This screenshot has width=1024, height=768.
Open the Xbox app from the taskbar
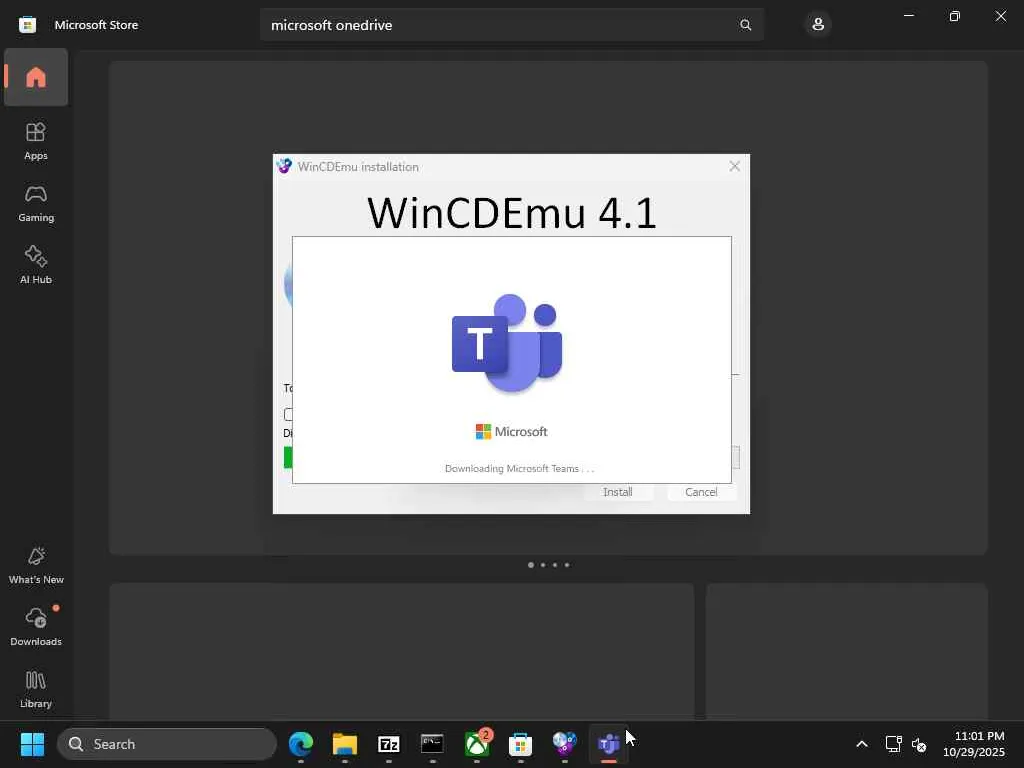[x=477, y=744]
